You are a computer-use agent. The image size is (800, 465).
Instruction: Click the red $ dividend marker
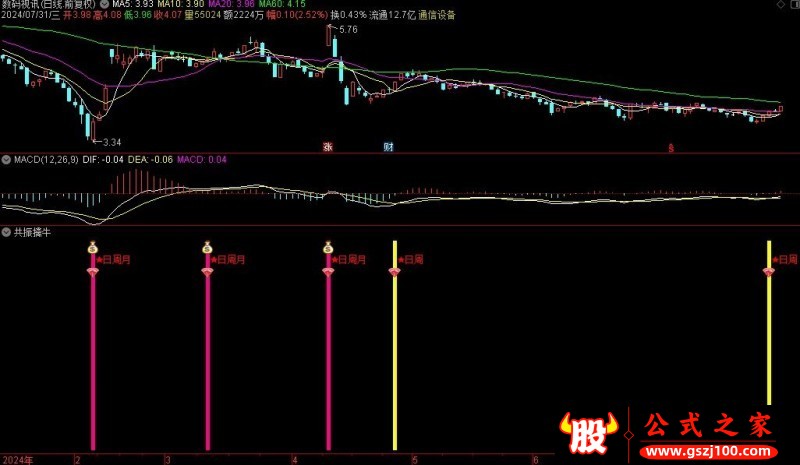(x=671, y=149)
